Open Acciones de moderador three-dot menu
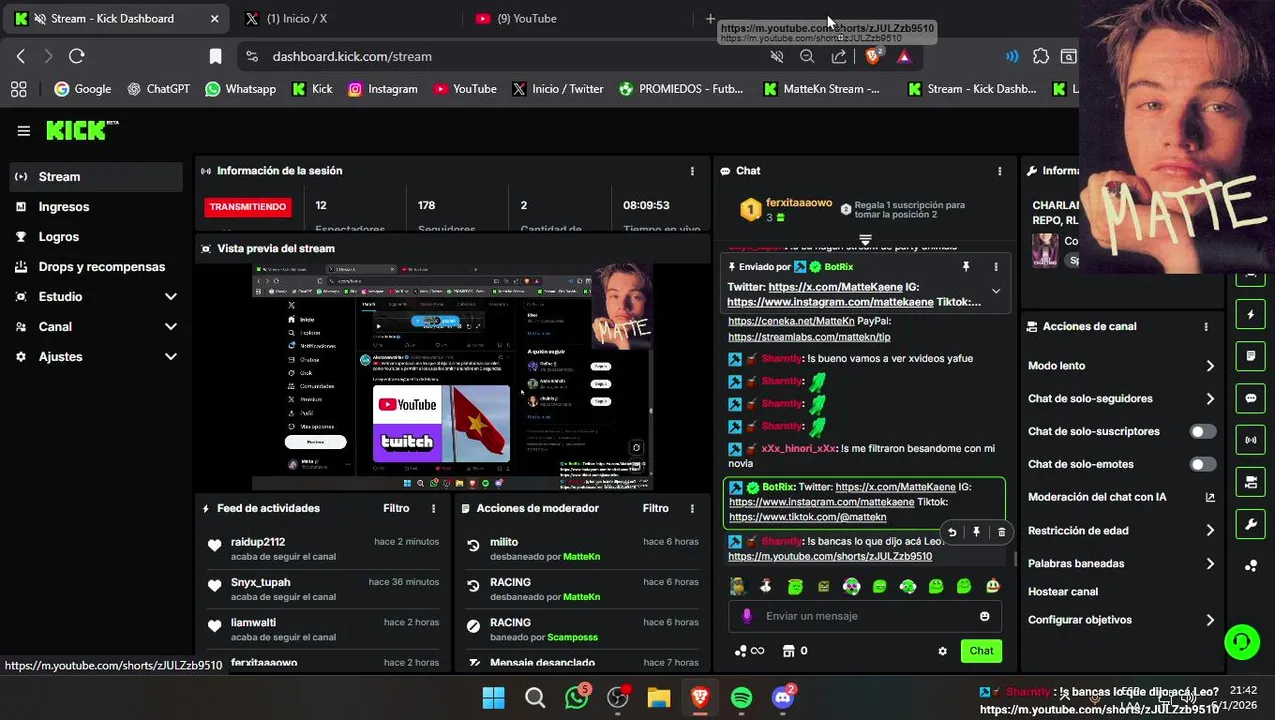Image resolution: width=1275 pixels, height=720 pixels. coord(692,509)
